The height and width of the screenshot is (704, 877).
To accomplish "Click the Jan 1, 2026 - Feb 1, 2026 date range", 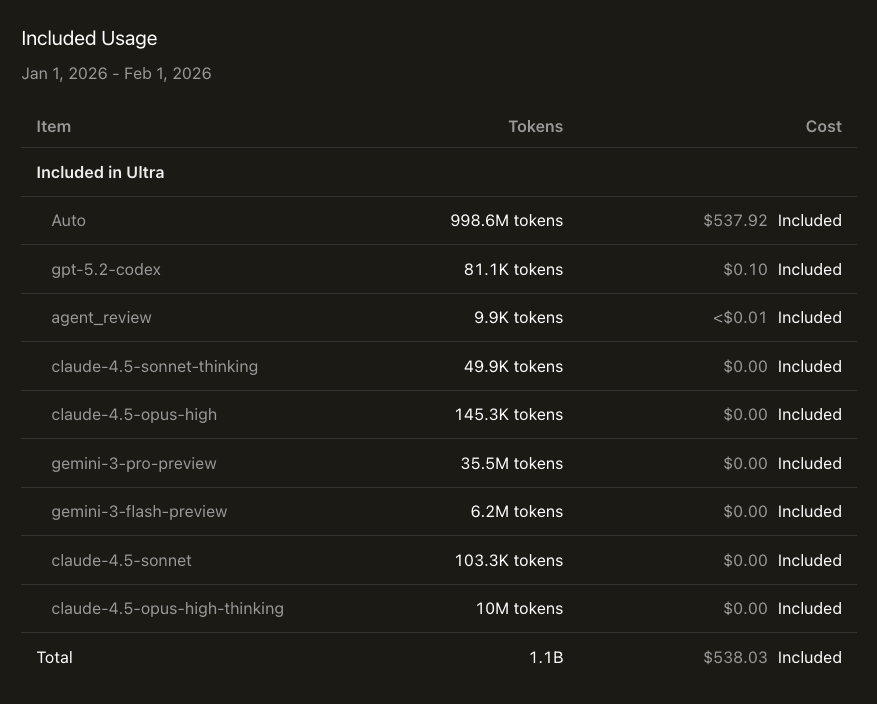I will tap(116, 73).
